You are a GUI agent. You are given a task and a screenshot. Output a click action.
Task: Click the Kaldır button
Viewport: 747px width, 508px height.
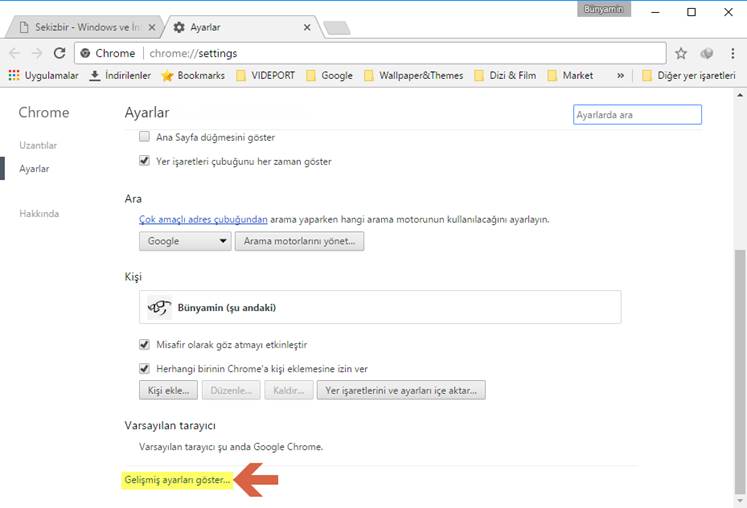coord(289,390)
